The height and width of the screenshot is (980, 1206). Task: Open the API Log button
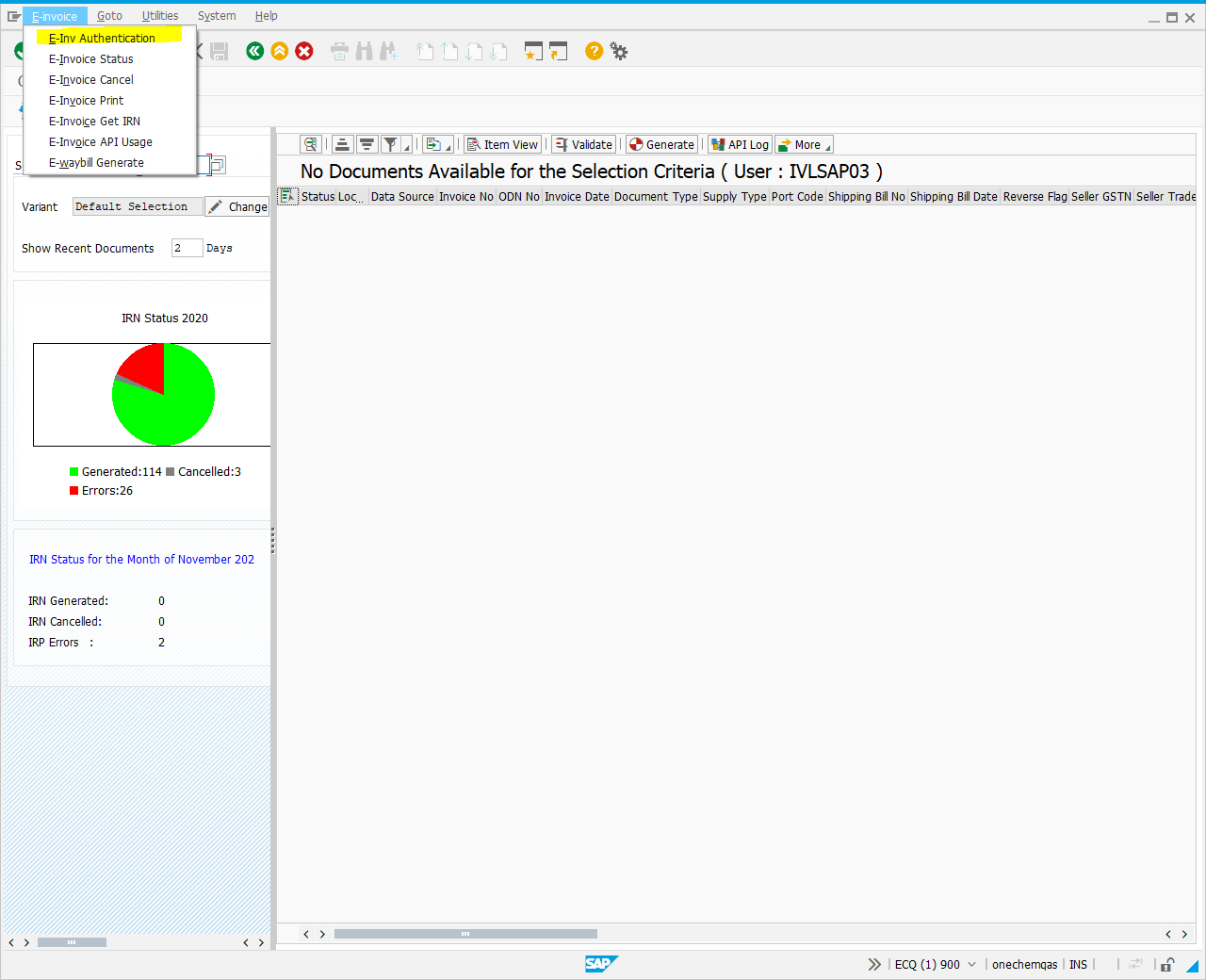coord(740,144)
